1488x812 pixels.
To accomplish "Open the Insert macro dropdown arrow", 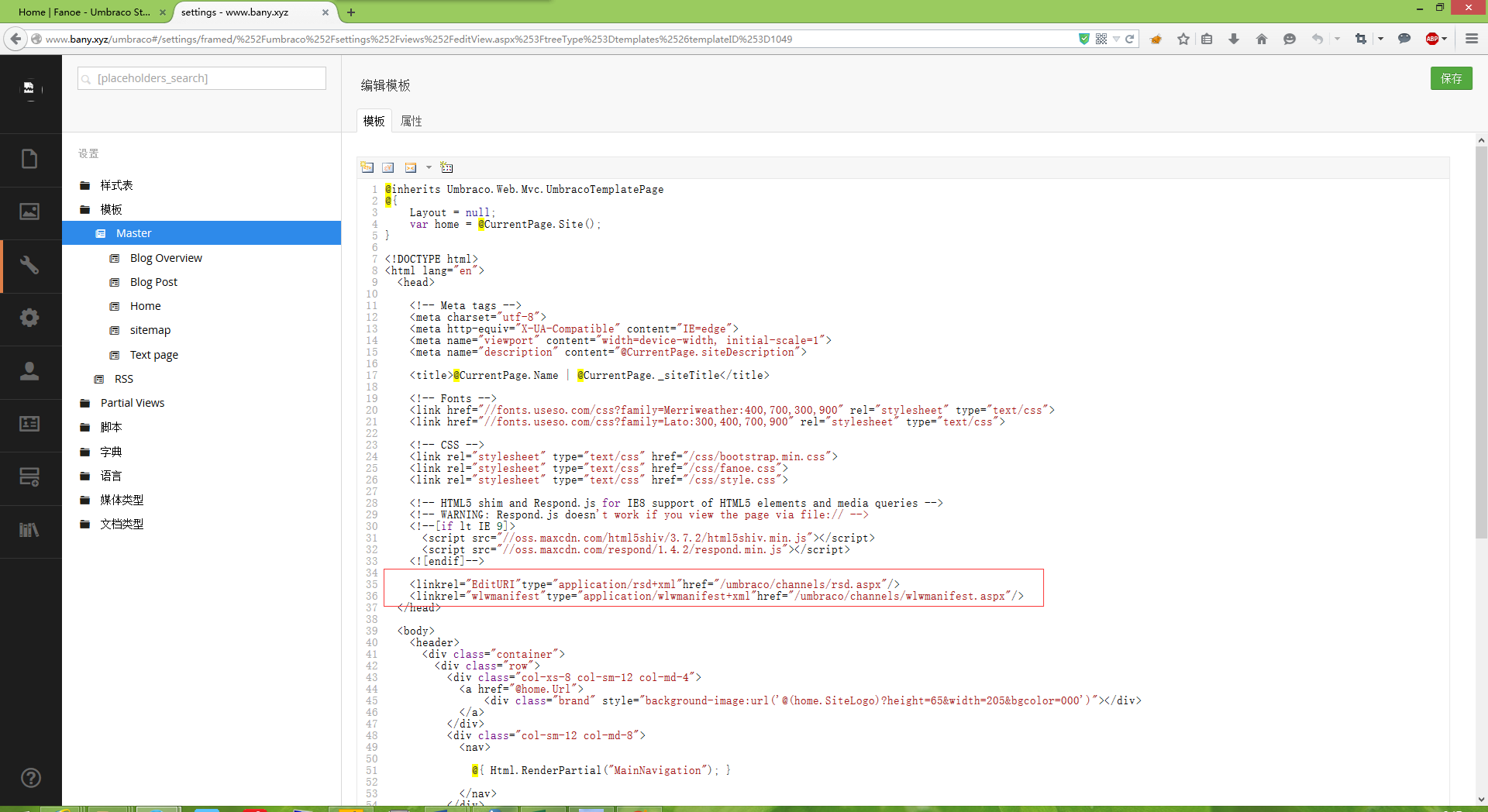I will coord(429,167).
